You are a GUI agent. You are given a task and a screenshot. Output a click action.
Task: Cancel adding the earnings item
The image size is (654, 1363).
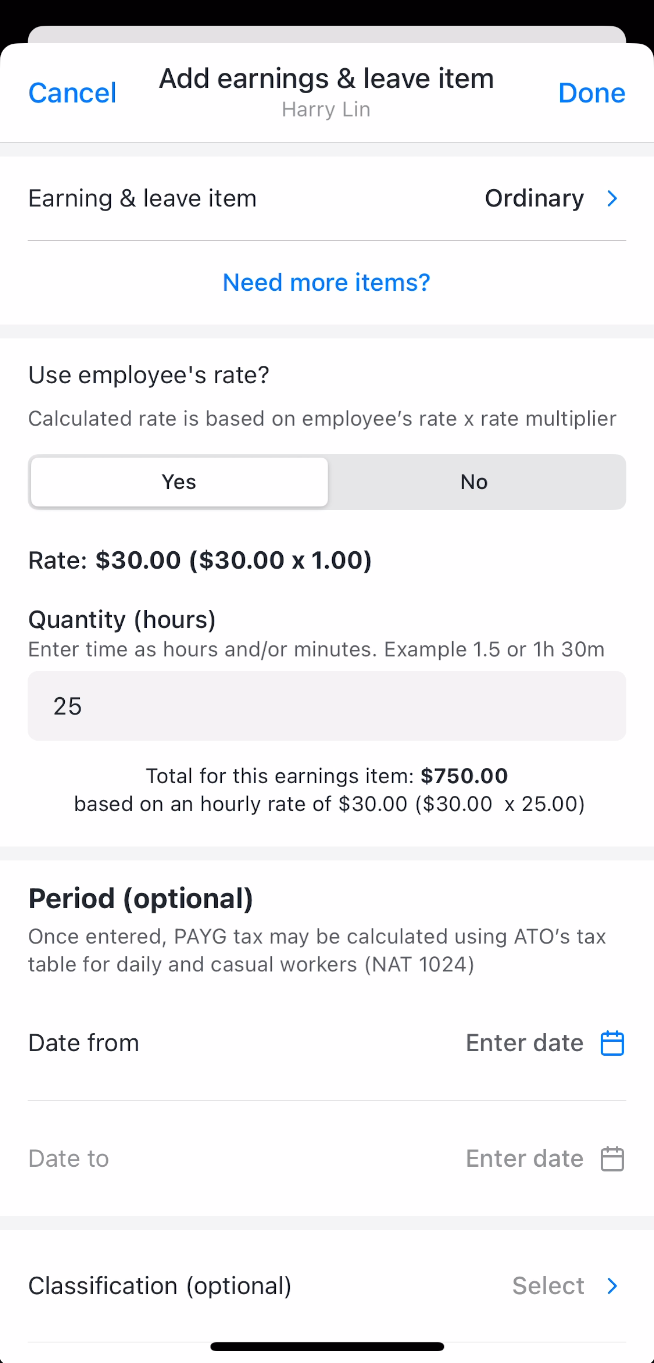[x=72, y=93]
